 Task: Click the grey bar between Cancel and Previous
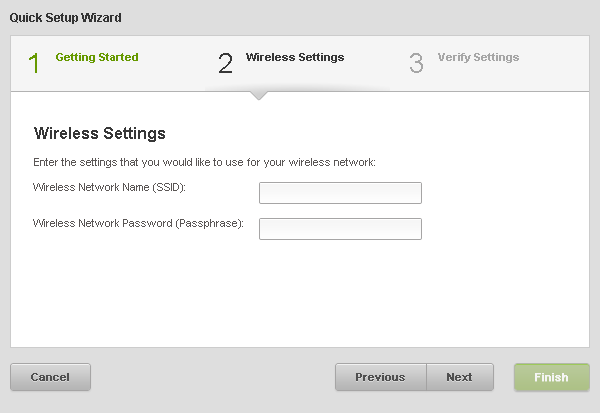coord(212,377)
